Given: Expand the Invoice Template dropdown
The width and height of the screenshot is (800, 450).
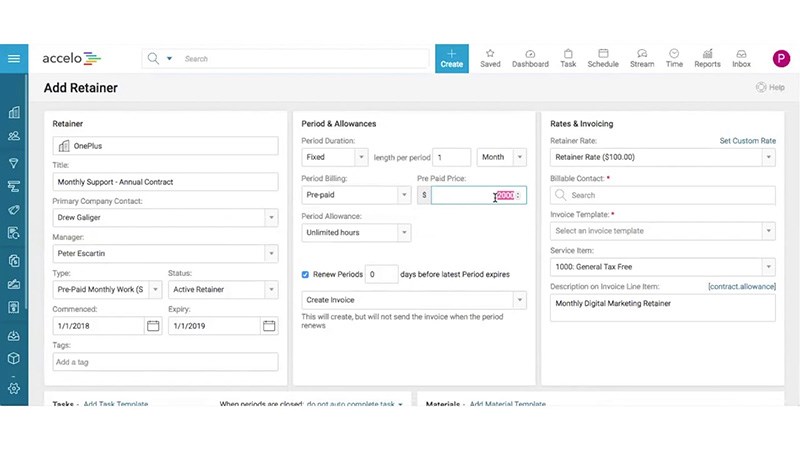Looking at the screenshot, I should click(768, 231).
